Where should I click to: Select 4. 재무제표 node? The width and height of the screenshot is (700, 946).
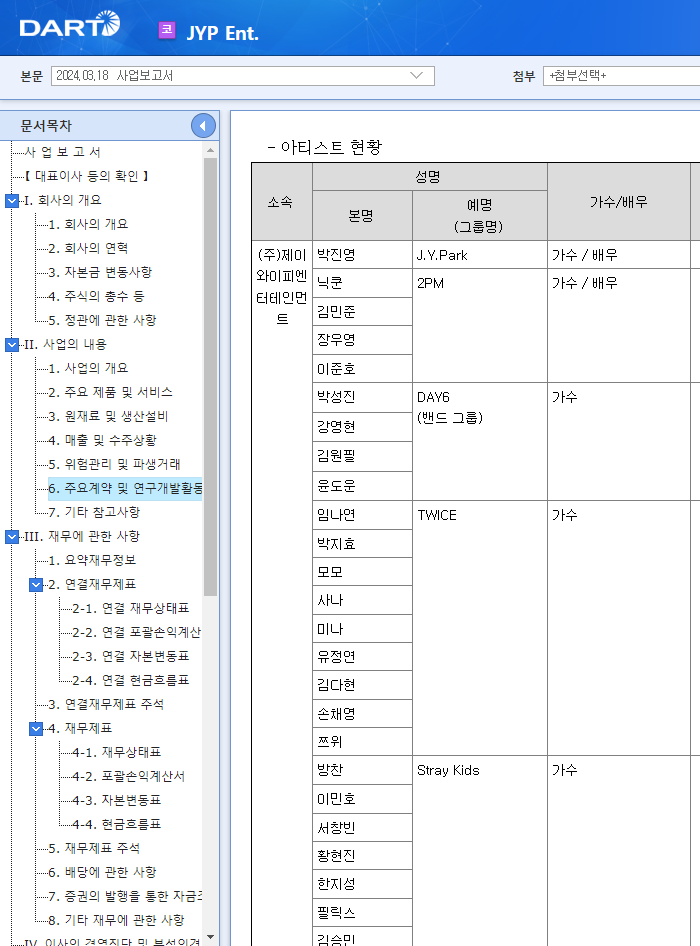pos(80,728)
